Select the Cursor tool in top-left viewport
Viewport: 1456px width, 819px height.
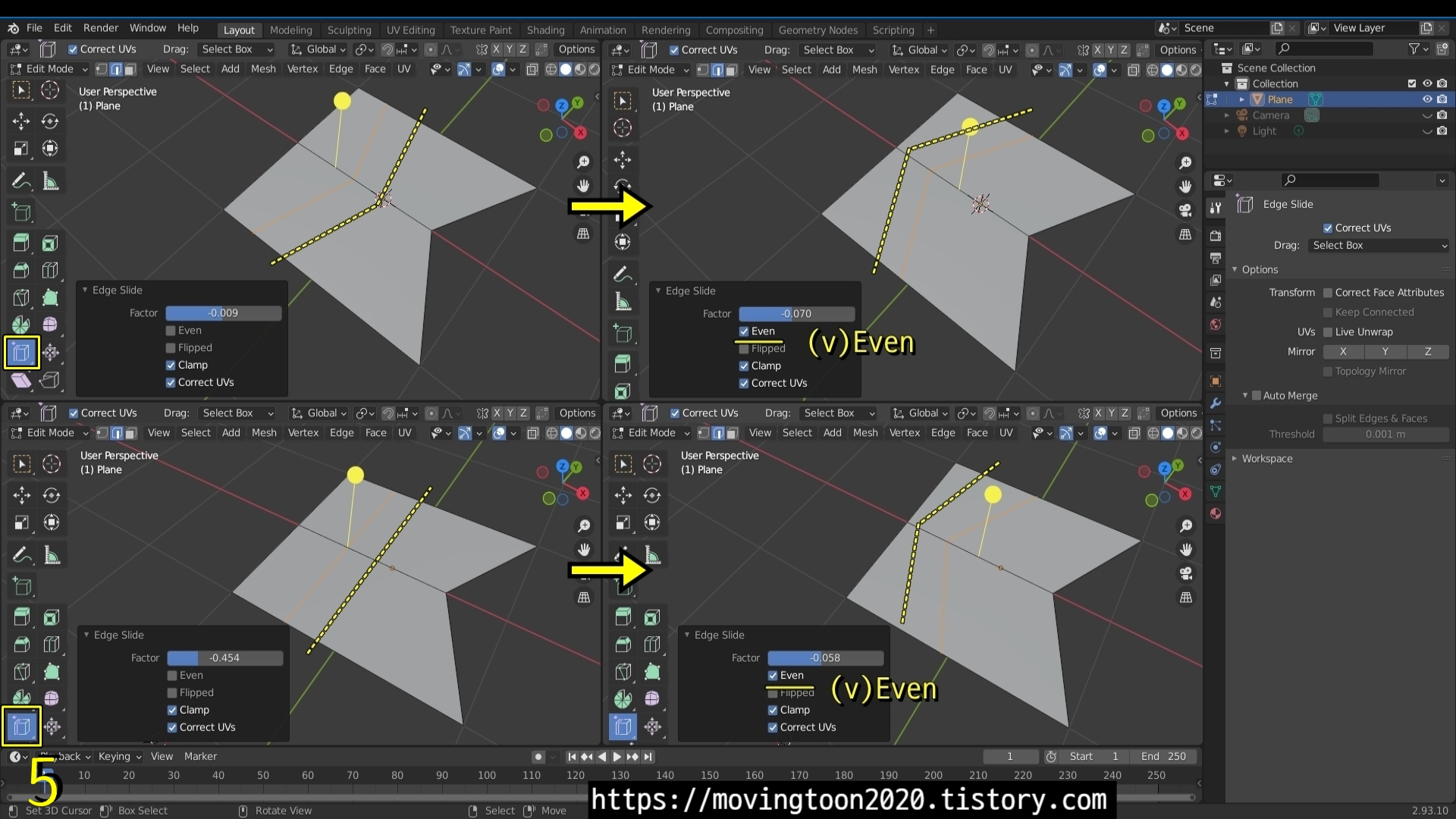(x=50, y=90)
